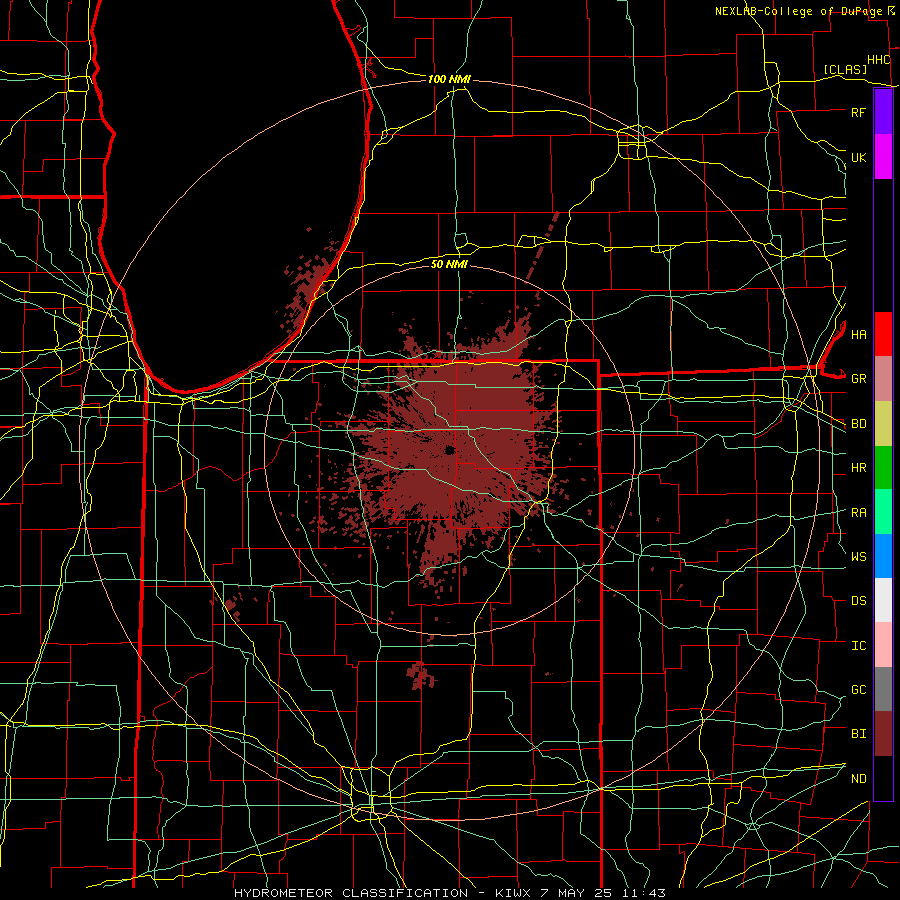This screenshot has width=900, height=900.
Task: Click the echo patch along Lake Michigan's southeast shore
Action: pyautogui.click(x=307, y=287)
